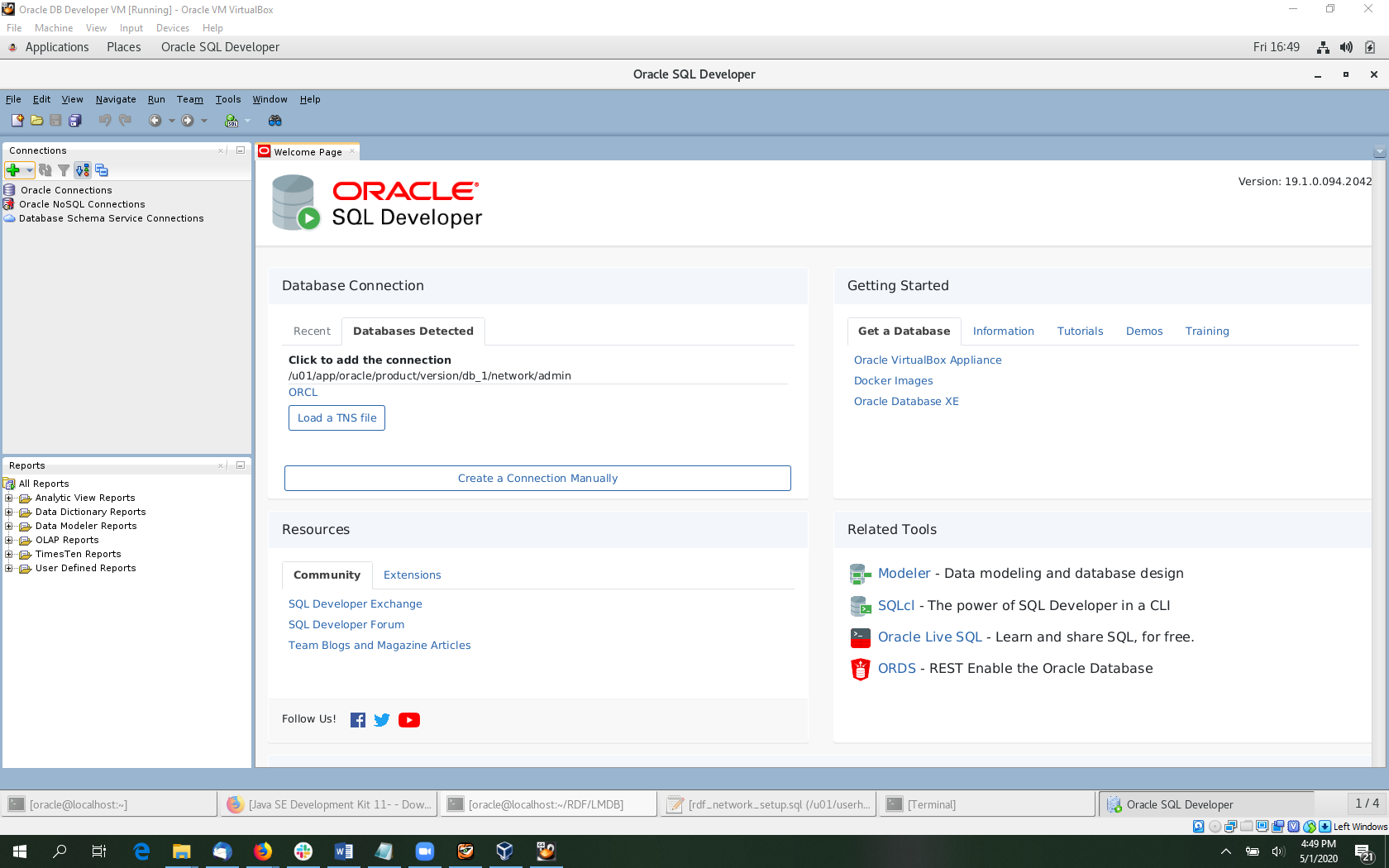Expand Data Dictionary Reports node

(9, 513)
